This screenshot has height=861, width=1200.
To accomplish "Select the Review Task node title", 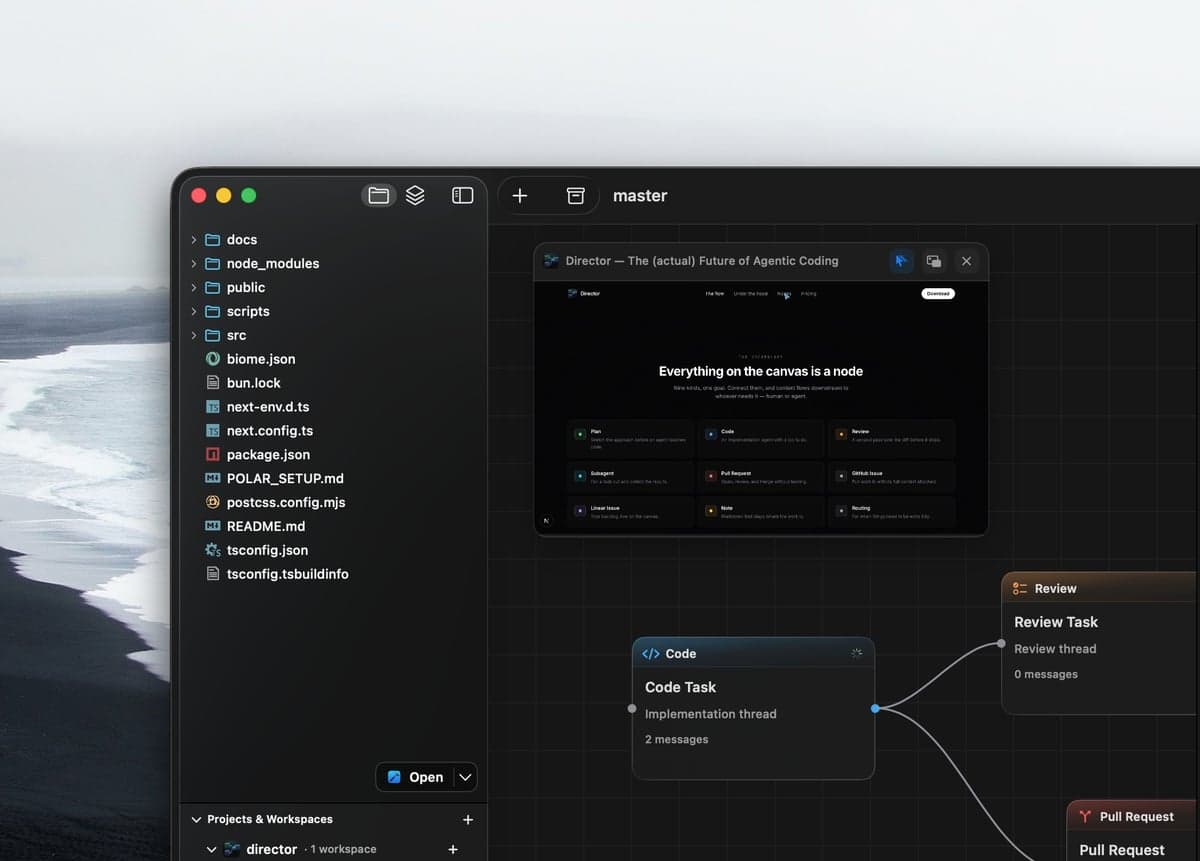I will coord(1056,622).
